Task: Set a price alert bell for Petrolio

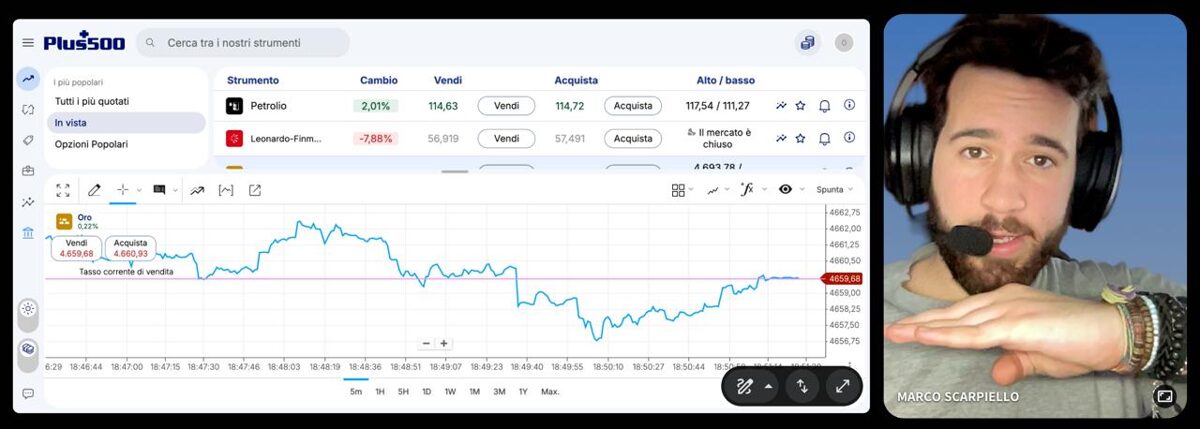Action: [825, 105]
